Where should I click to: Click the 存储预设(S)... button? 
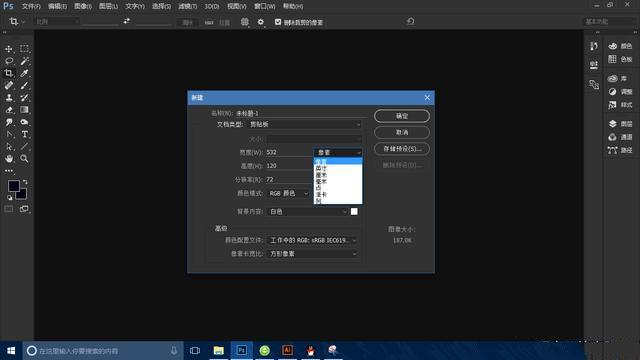pos(402,149)
